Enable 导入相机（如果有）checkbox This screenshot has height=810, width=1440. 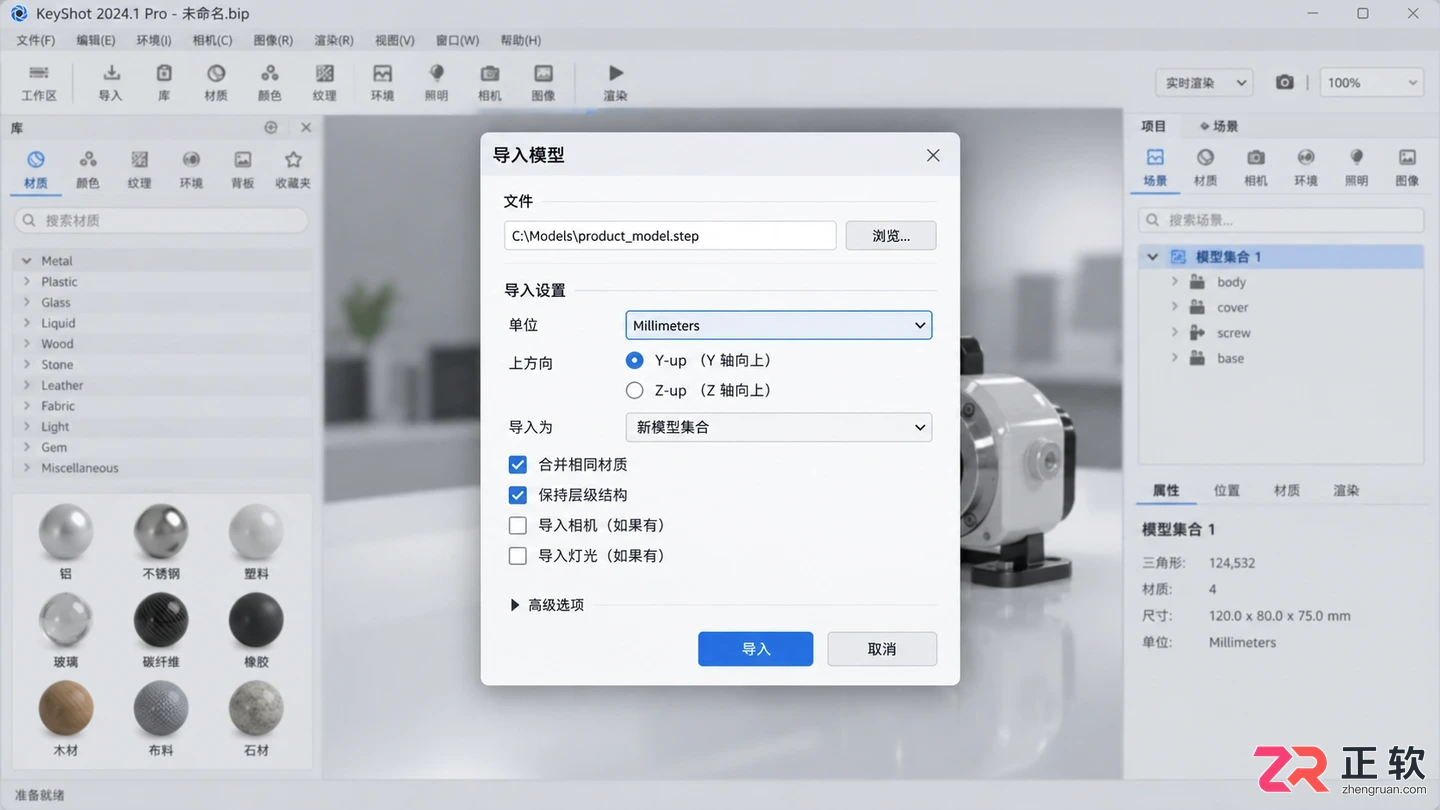tap(517, 525)
